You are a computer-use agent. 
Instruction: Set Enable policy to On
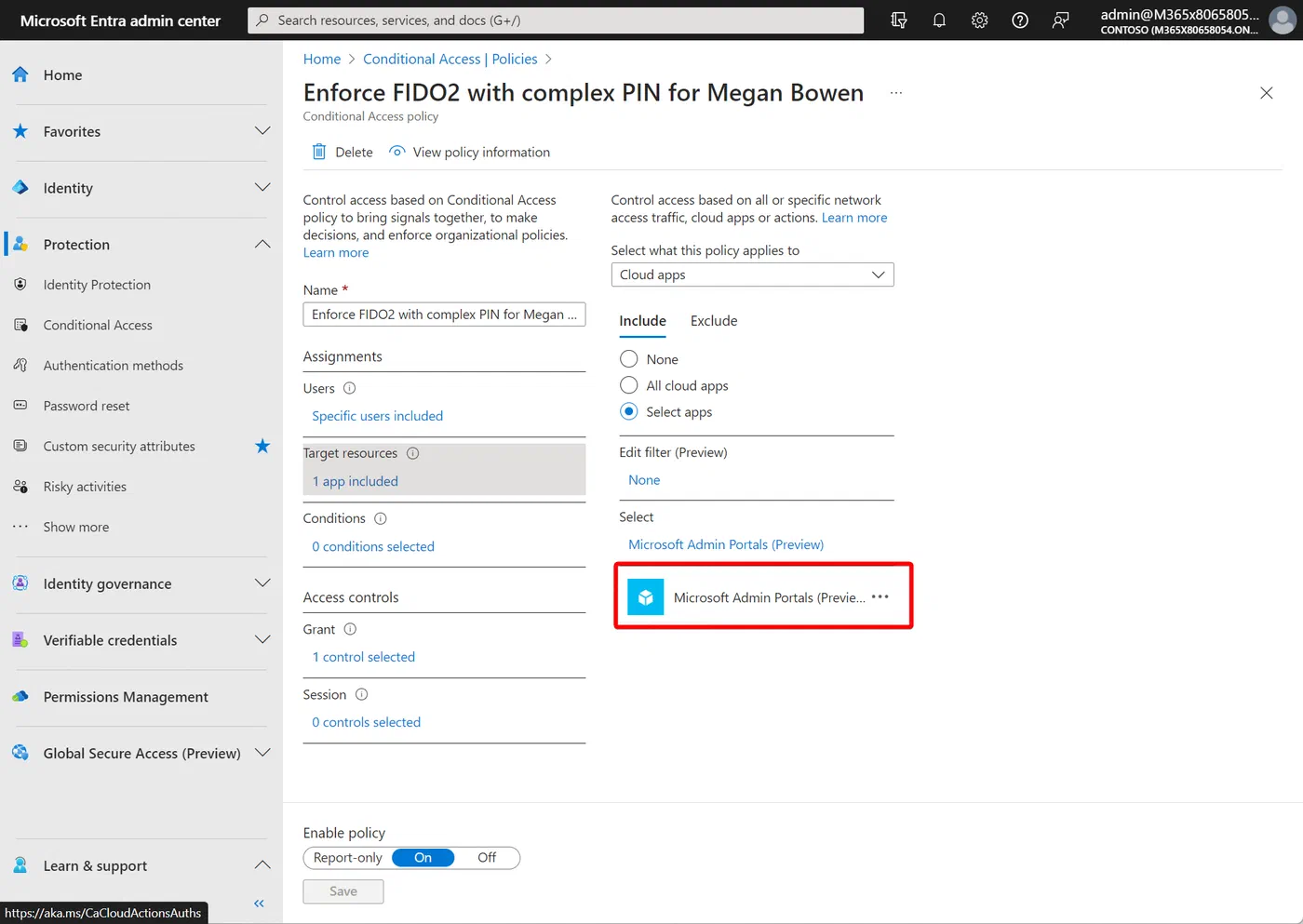coord(423,858)
